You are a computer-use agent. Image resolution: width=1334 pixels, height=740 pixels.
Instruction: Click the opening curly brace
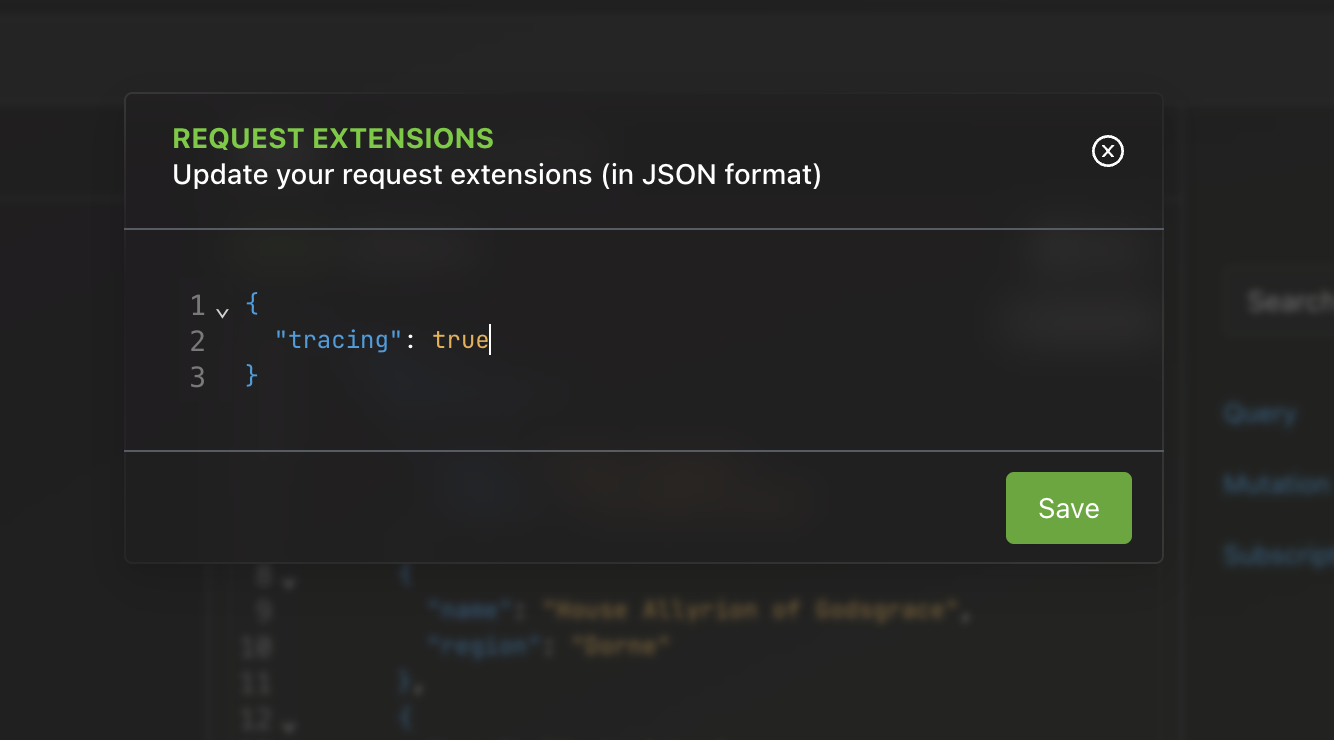pyautogui.click(x=251, y=303)
